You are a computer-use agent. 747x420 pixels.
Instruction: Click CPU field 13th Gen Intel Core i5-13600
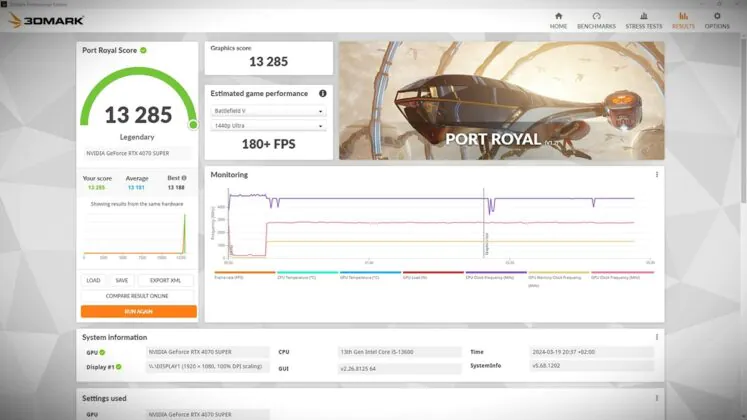(400, 352)
